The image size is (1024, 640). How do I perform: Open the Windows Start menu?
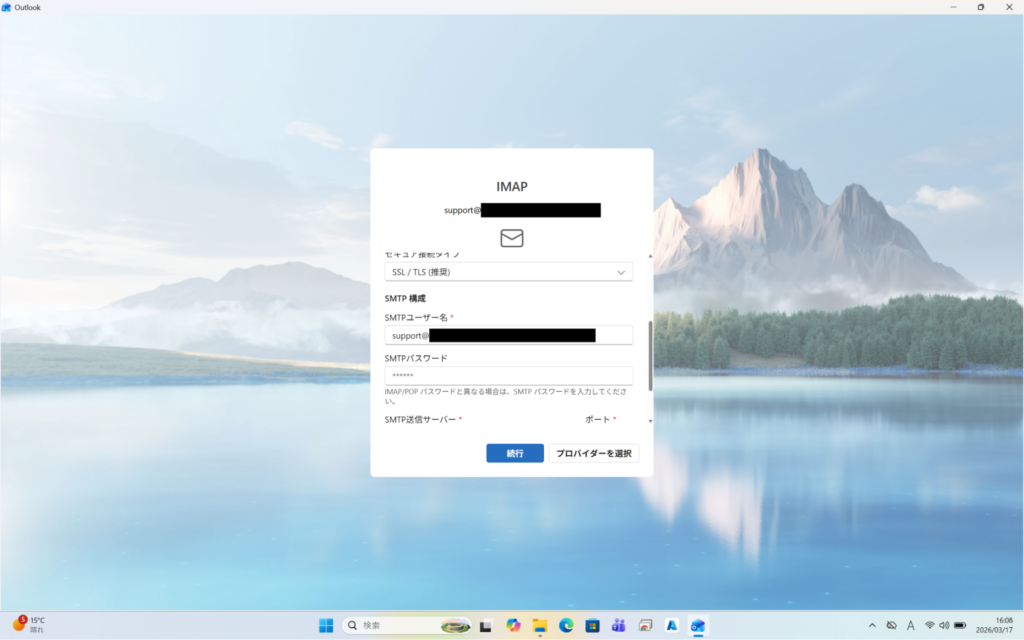326,625
